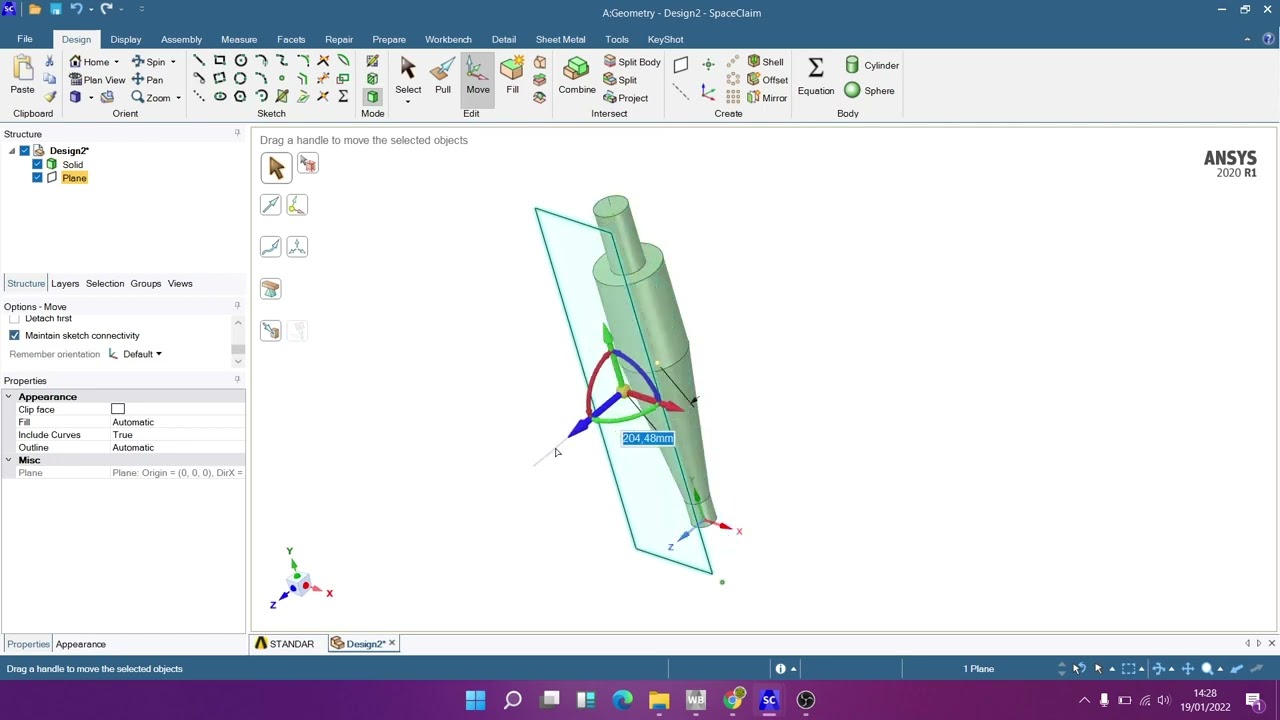This screenshot has height=720, width=1280.
Task: Click the Plan View button
Action: 97,80
